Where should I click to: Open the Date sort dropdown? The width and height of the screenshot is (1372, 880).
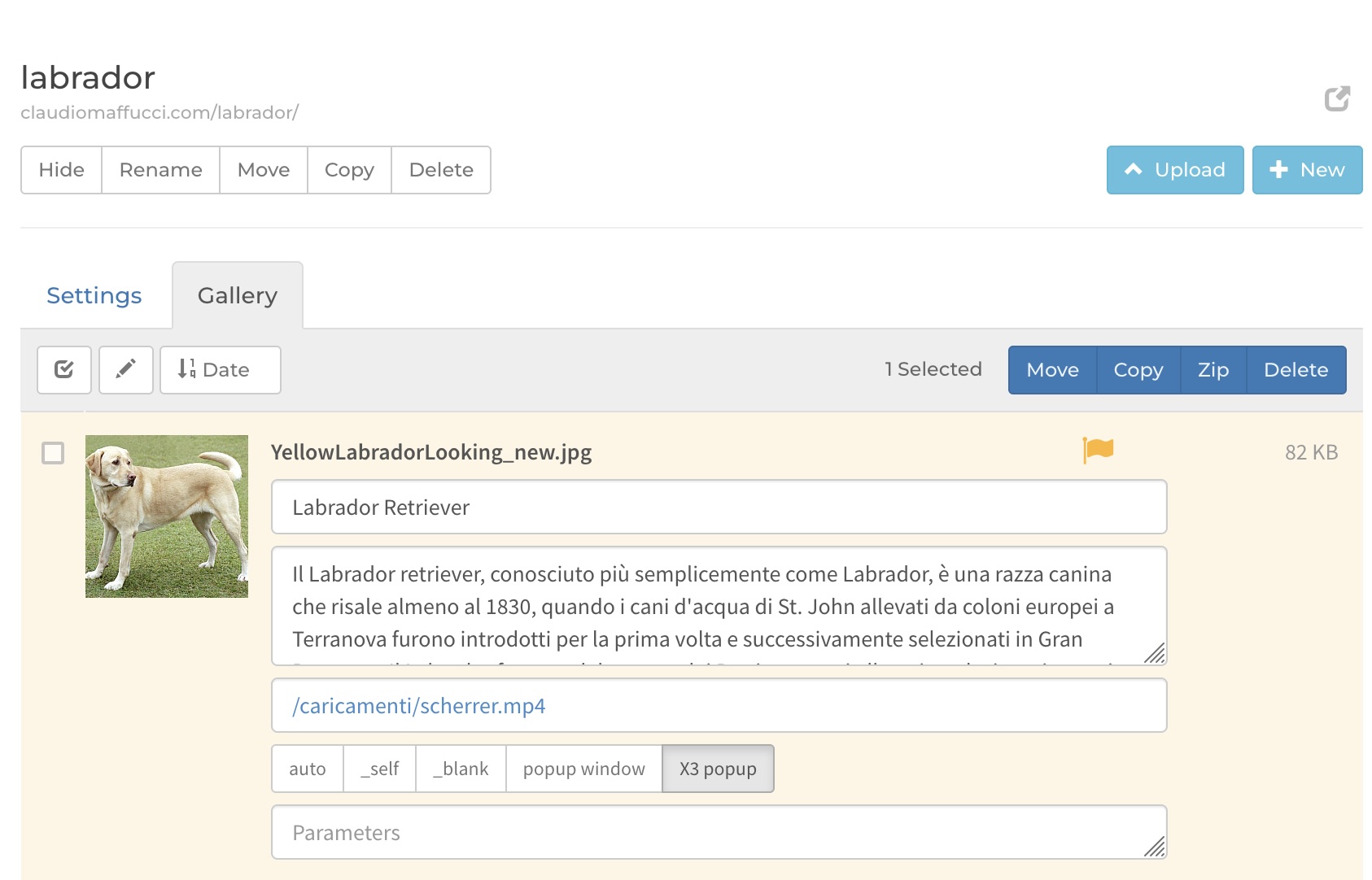click(x=221, y=370)
